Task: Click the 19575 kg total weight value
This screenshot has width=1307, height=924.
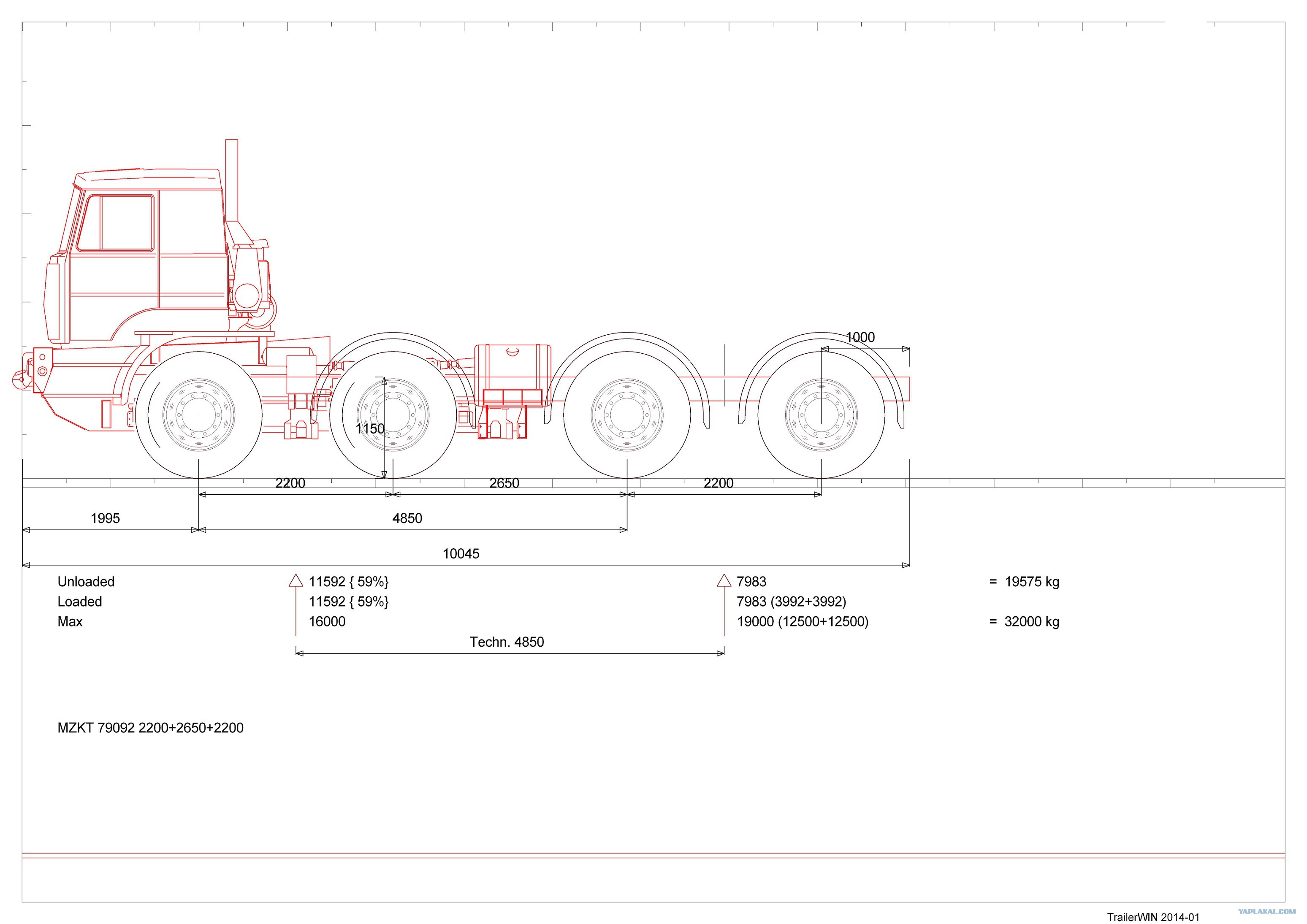Action: coord(1031,581)
